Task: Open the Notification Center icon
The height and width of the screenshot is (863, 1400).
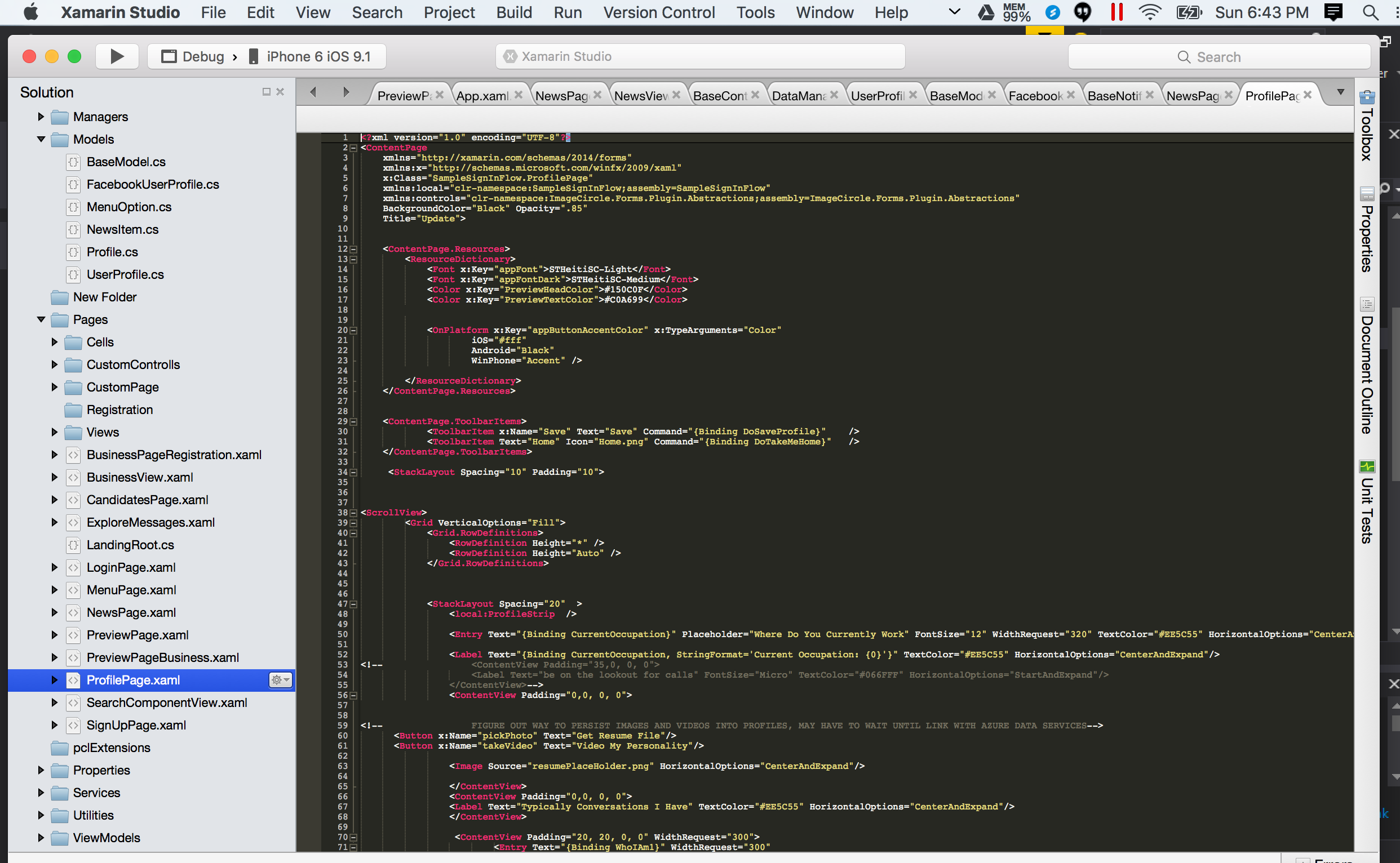Action: (1333, 12)
